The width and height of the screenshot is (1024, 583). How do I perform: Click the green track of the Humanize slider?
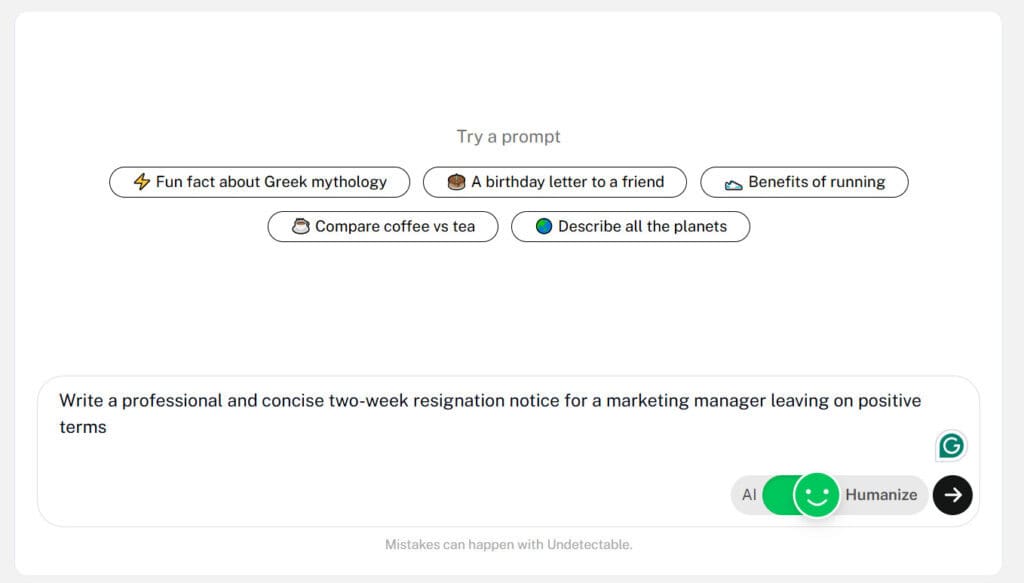coord(778,495)
